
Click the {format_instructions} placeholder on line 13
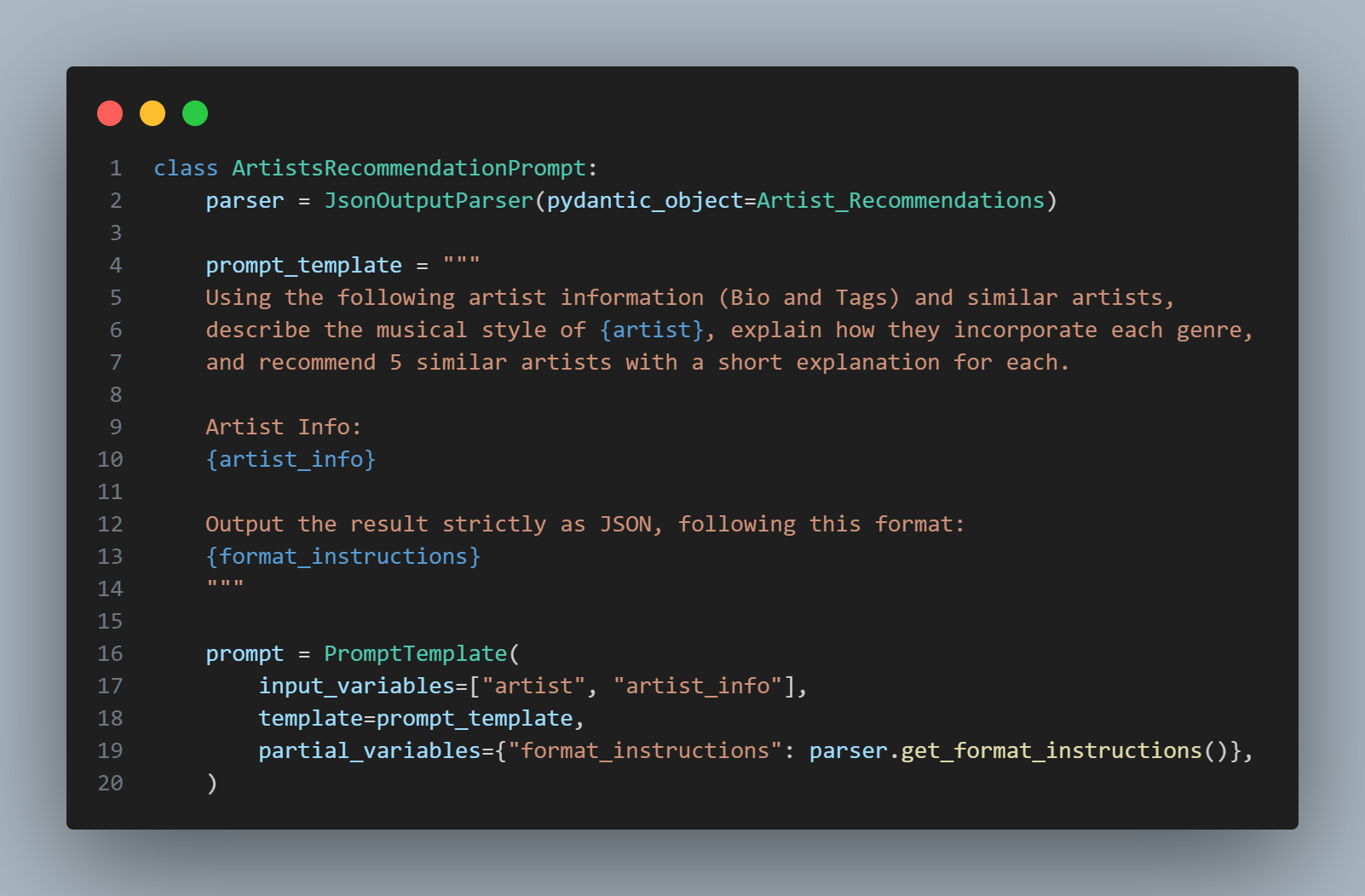(x=343, y=556)
